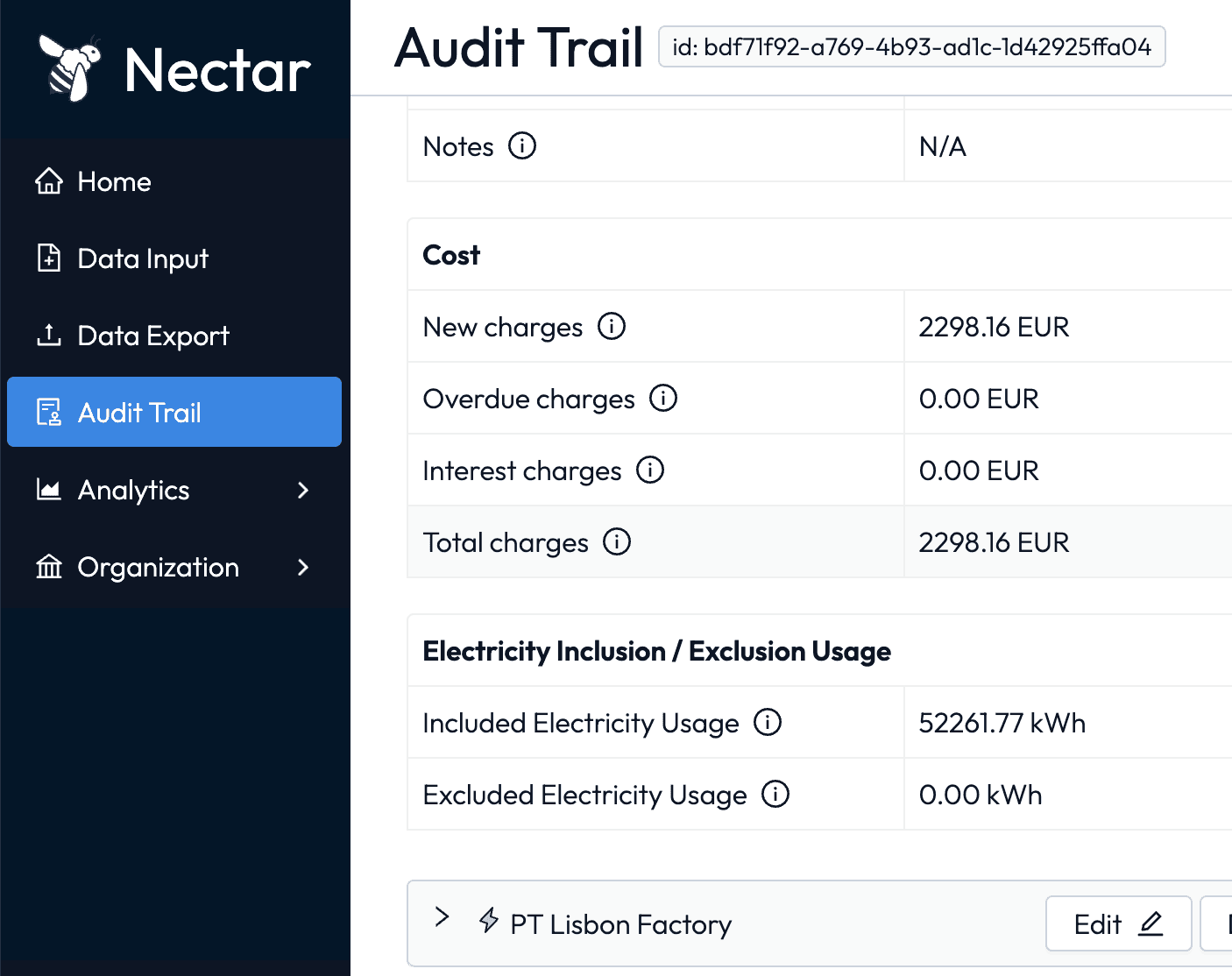Click the lightning bolt beside PT Lisbon Factory
The image size is (1232, 976).
[x=488, y=922]
